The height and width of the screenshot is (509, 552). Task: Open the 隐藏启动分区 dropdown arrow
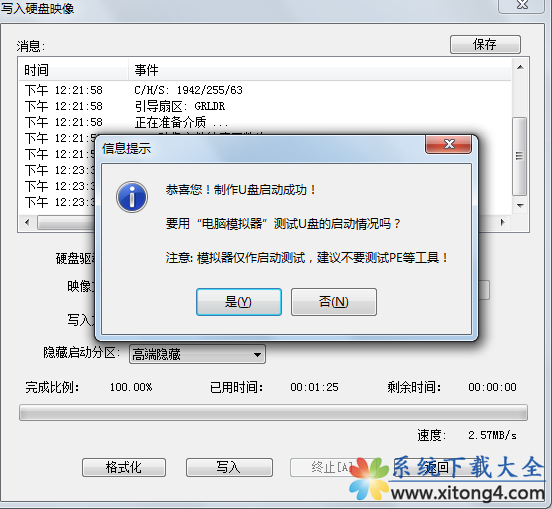pyautogui.click(x=257, y=354)
